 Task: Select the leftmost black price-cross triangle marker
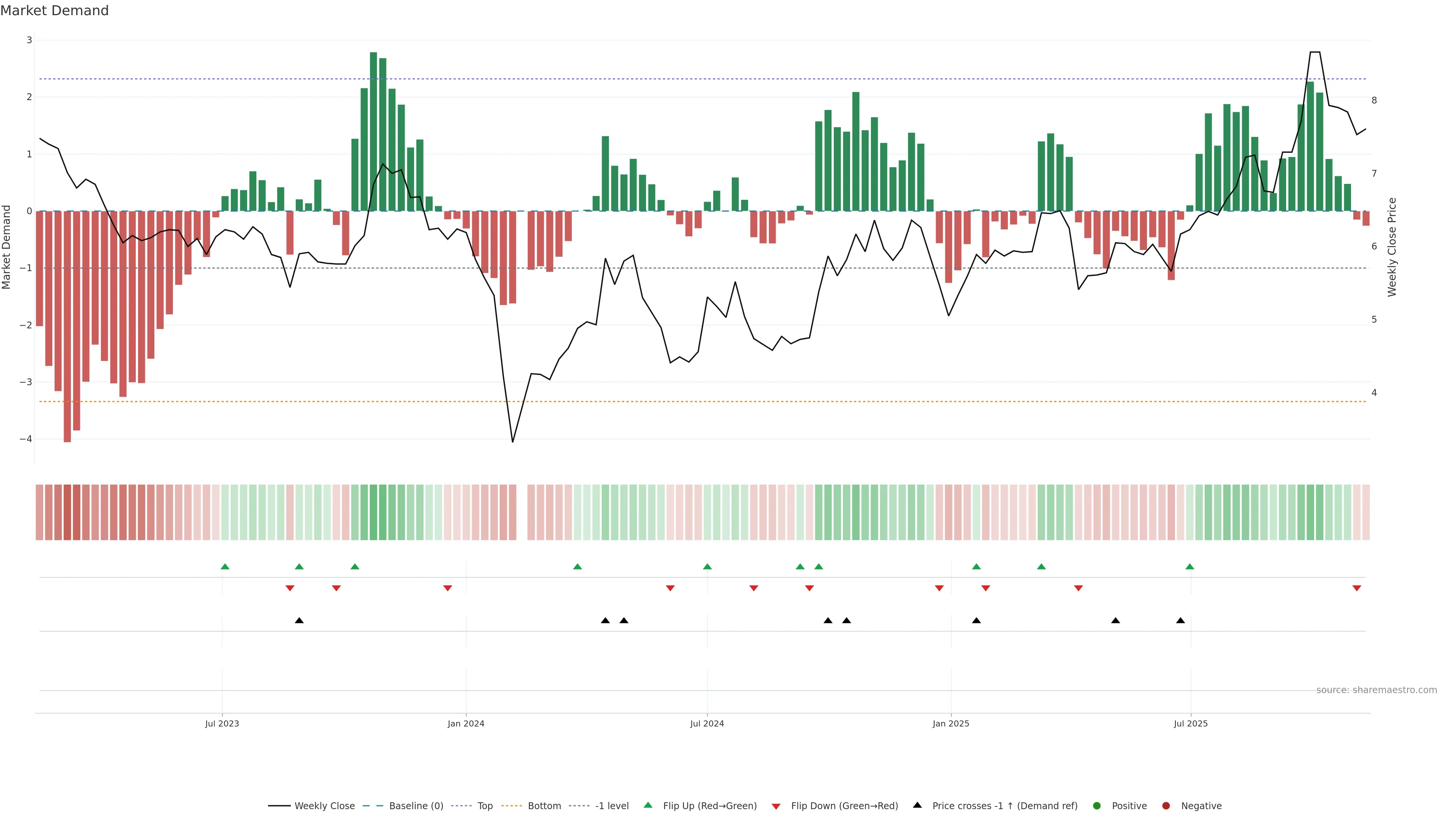click(x=300, y=621)
